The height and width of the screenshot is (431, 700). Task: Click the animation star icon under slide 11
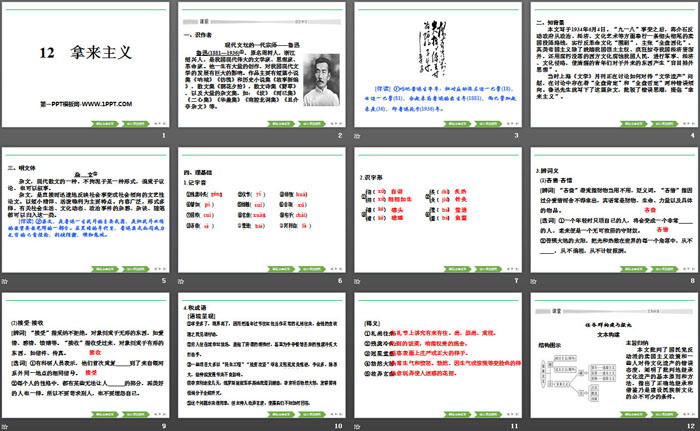(357, 427)
